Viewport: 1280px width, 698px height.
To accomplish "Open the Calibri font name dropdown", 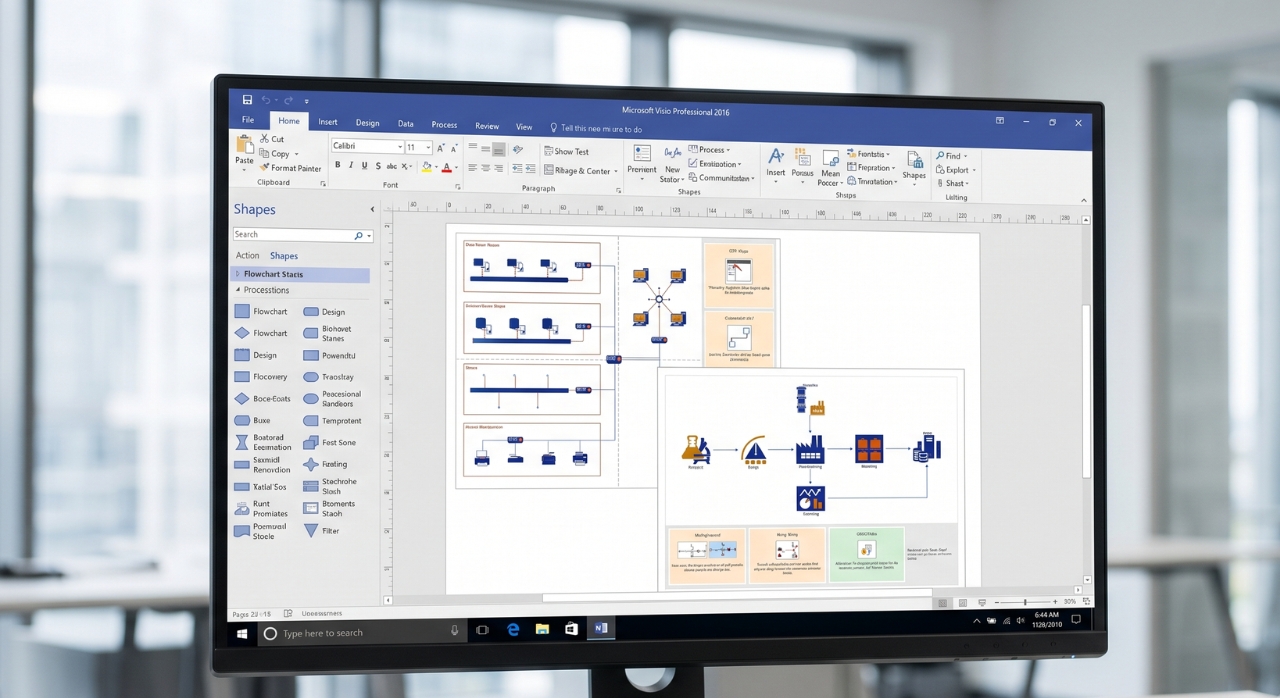I will coord(400,147).
